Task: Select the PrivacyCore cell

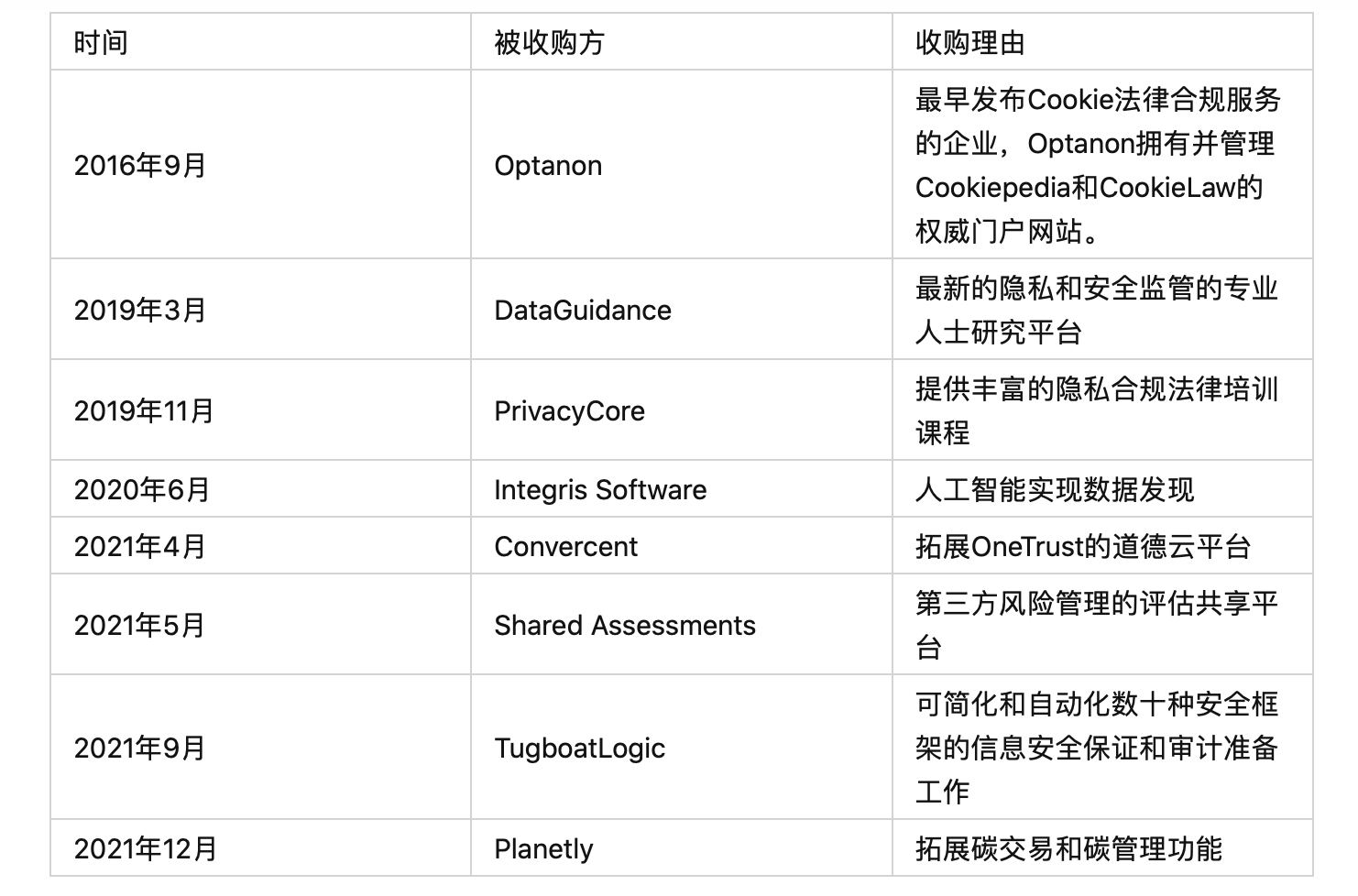Action: [x=681, y=410]
